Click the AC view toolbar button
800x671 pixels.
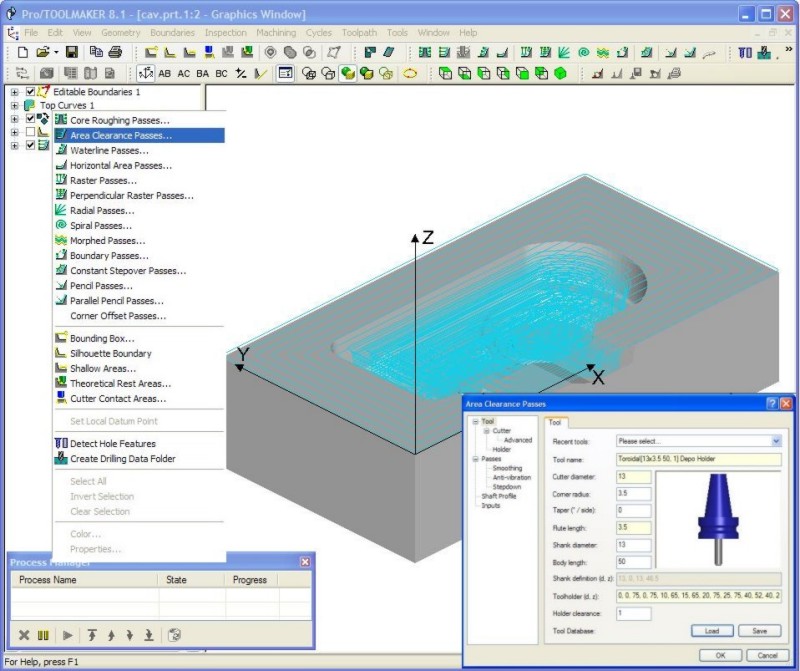pyautogui.click(x=184, y=73)
